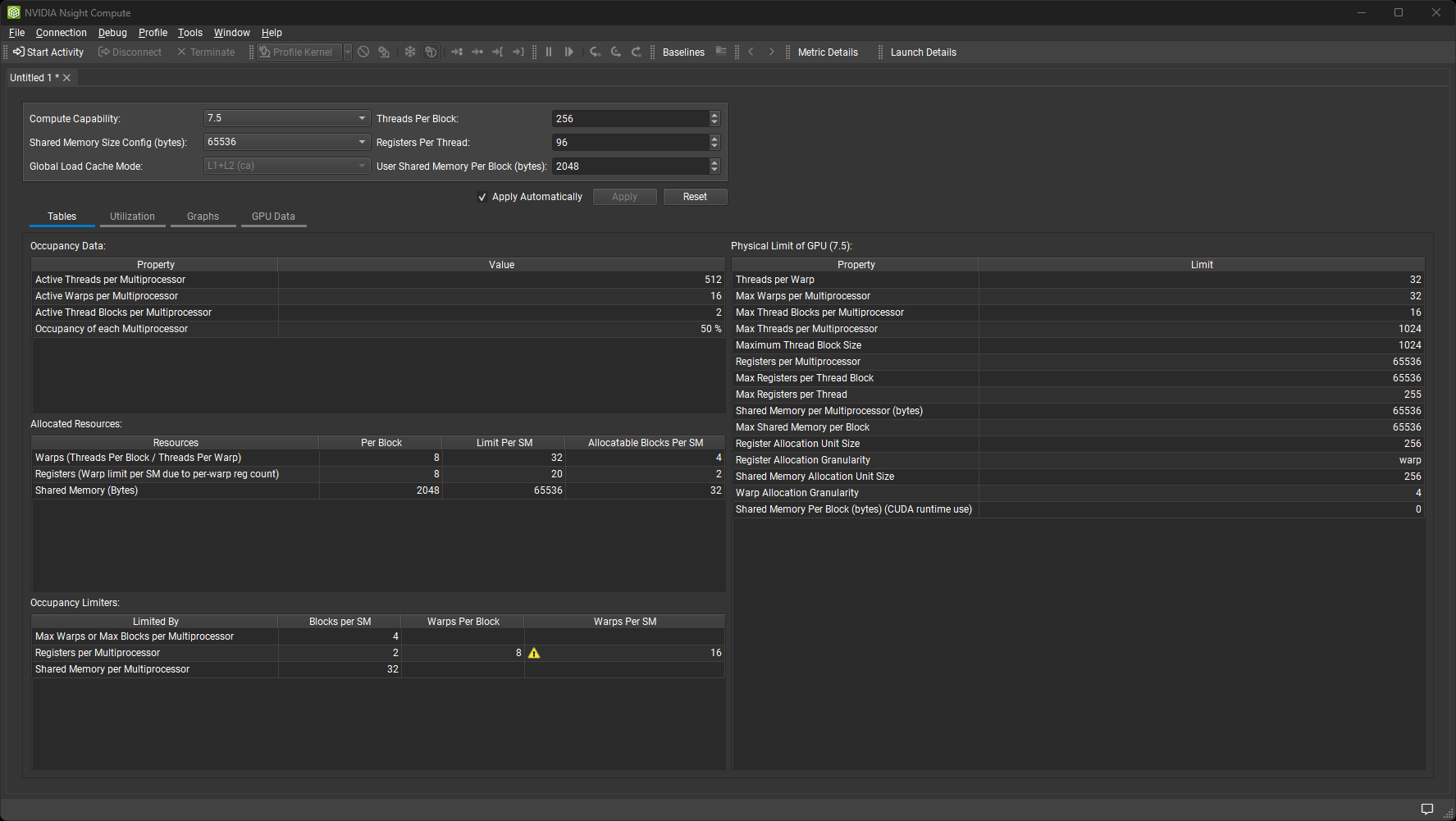Click the Step In icon
1456x821 pixels.
pos(596,52)
